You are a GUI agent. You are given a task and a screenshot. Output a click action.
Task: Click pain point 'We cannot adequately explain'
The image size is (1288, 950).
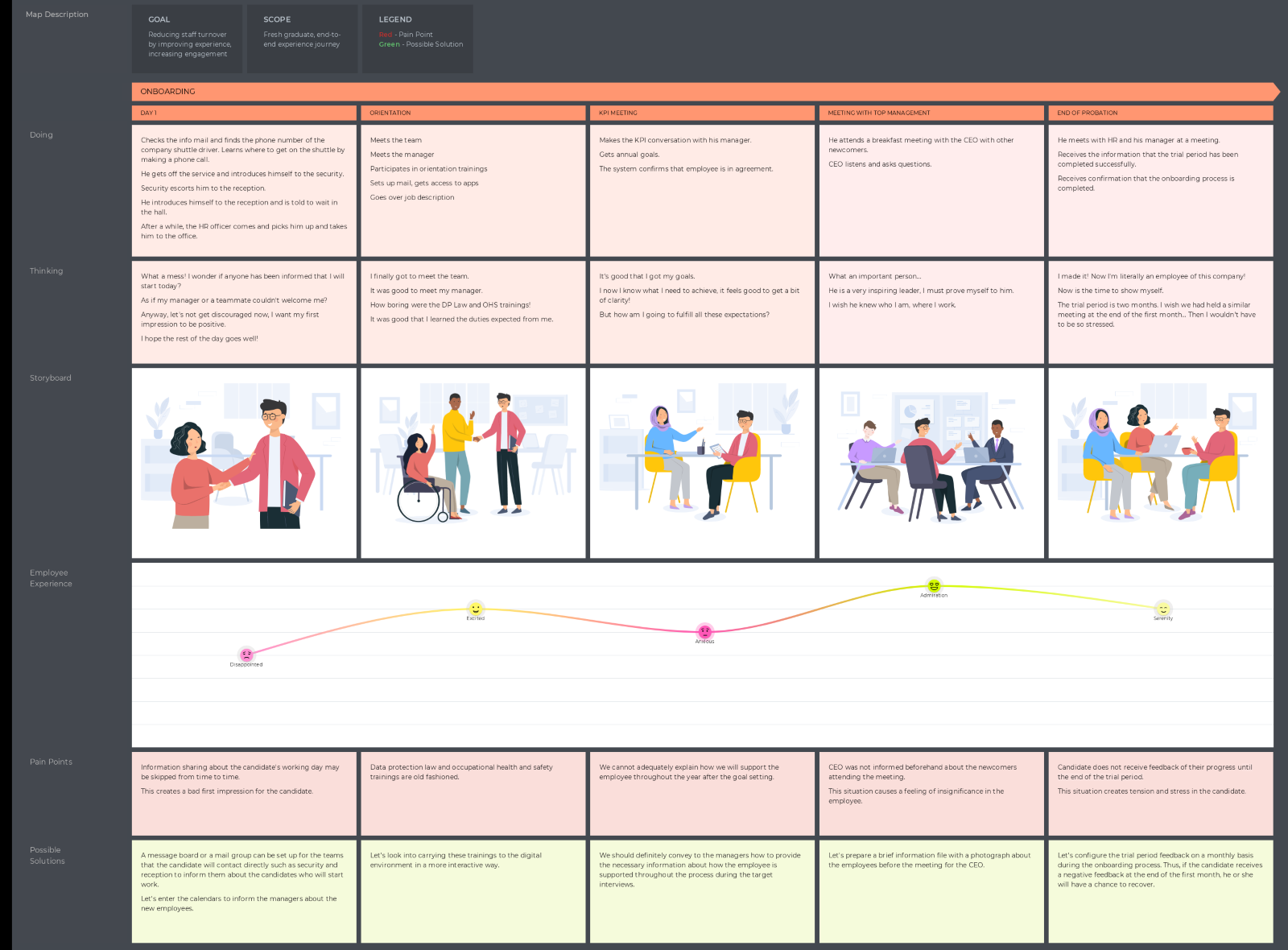(702, 793)
